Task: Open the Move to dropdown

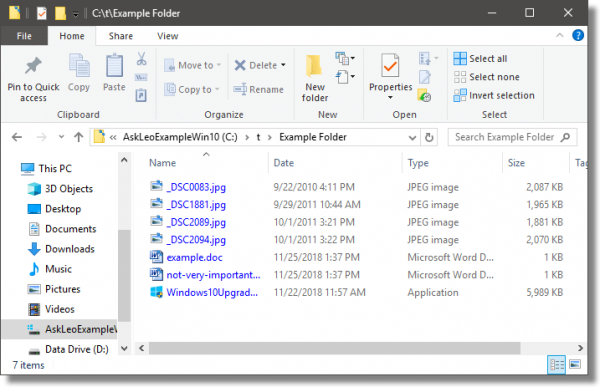Action: pyautogui.click(x=192, y=65)
